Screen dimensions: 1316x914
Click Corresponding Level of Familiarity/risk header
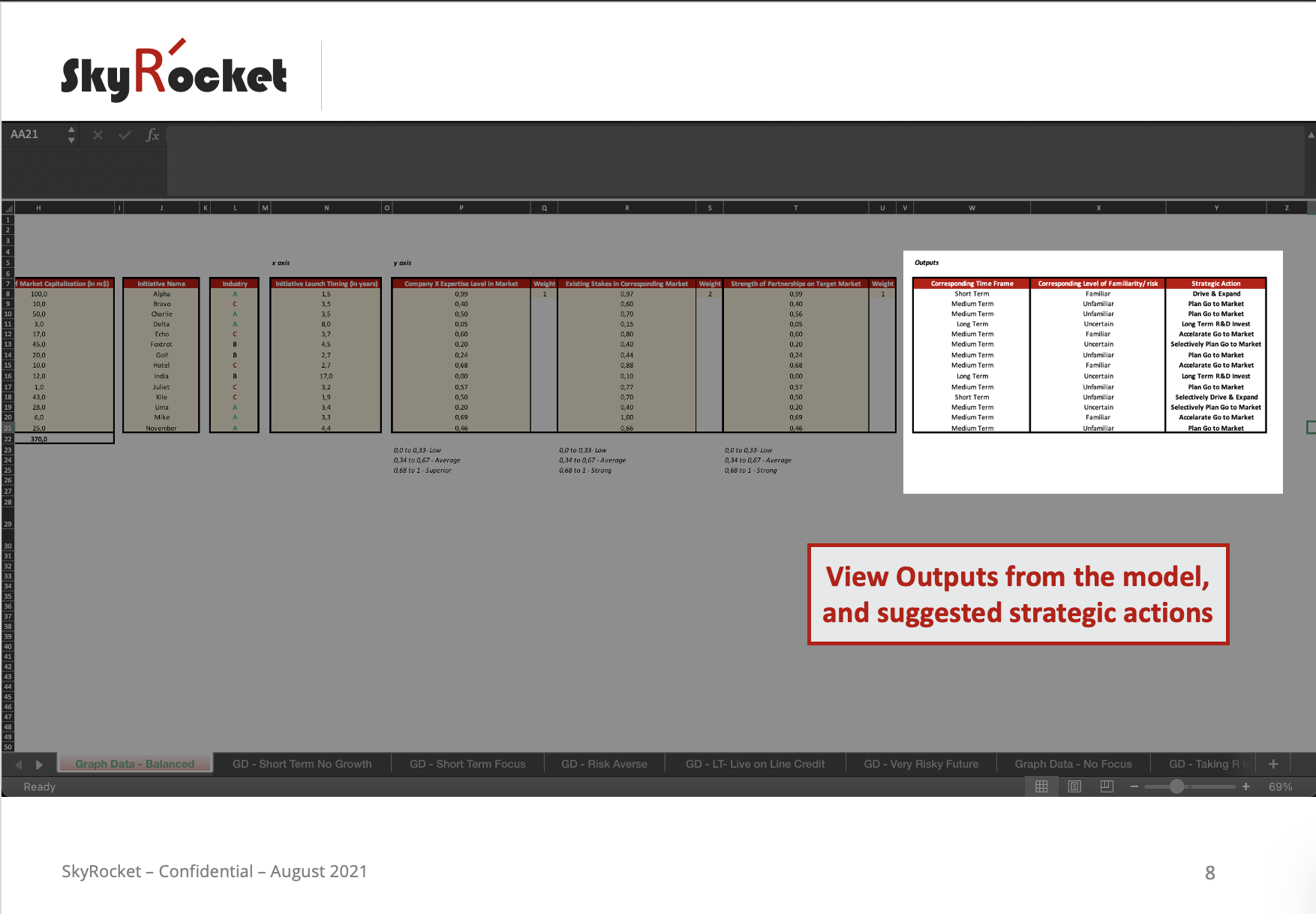coord(1098,284)
